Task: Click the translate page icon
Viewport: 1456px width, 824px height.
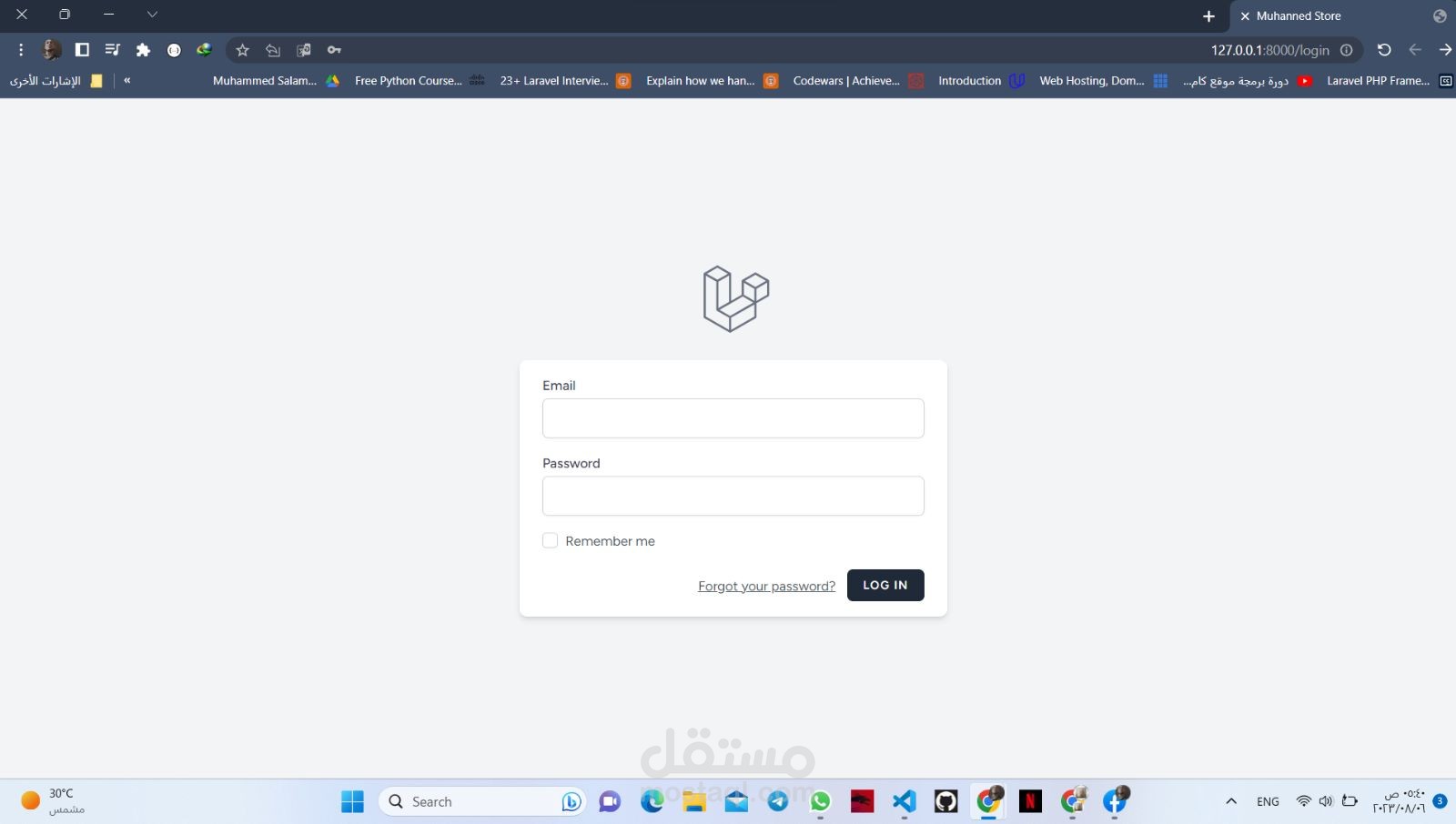Action: pyautogui.click(x=304, y=50)
